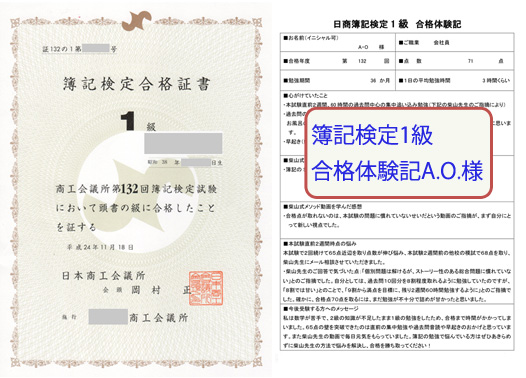Click the value 36 か月

tap(380, 80)
